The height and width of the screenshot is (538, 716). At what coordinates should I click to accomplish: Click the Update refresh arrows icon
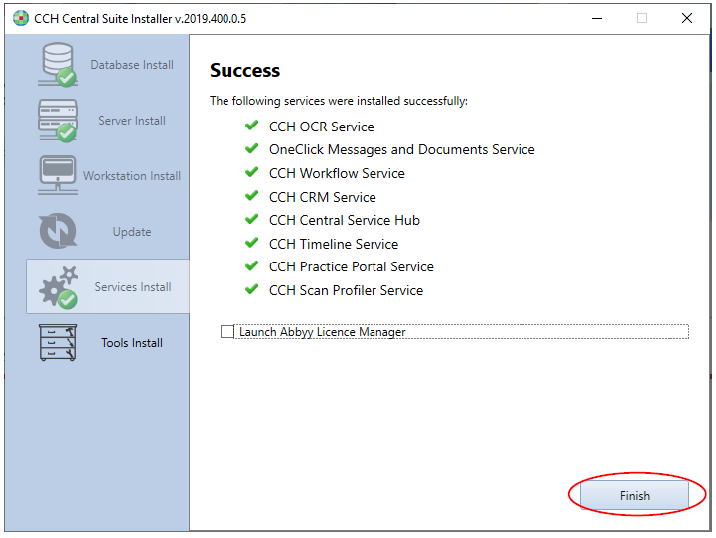click(58, 231)
